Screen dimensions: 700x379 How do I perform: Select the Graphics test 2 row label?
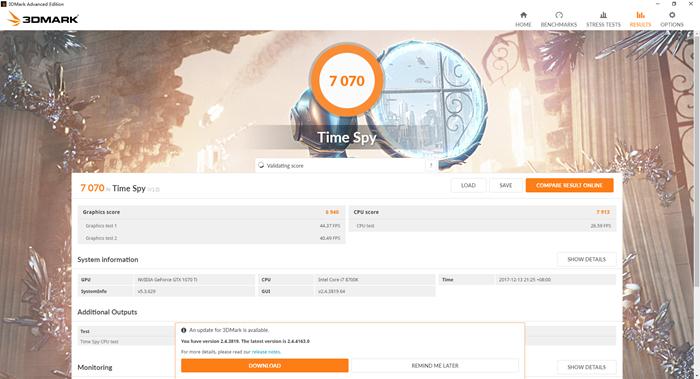tap(101, 238)
